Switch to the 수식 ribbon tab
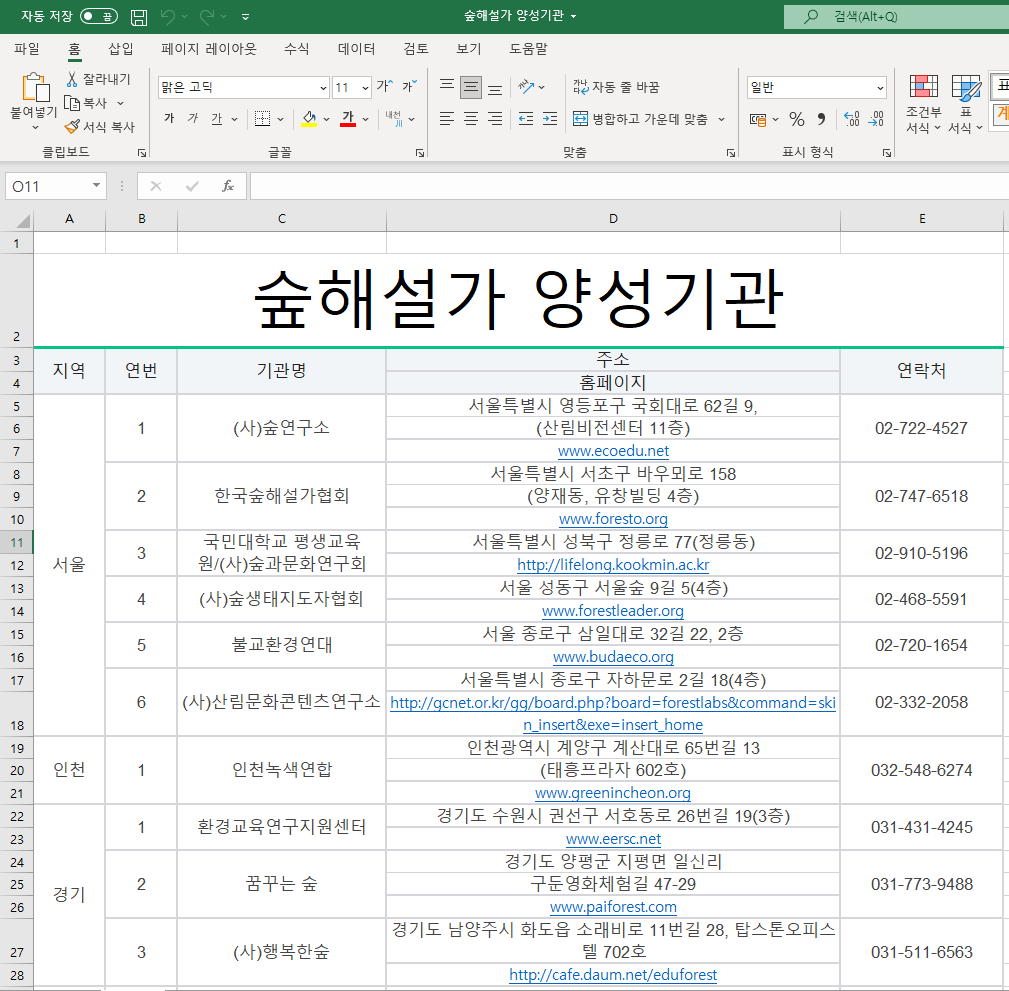Image resolution: width=1009 pixels, height=991 pixels. (297, 48)
